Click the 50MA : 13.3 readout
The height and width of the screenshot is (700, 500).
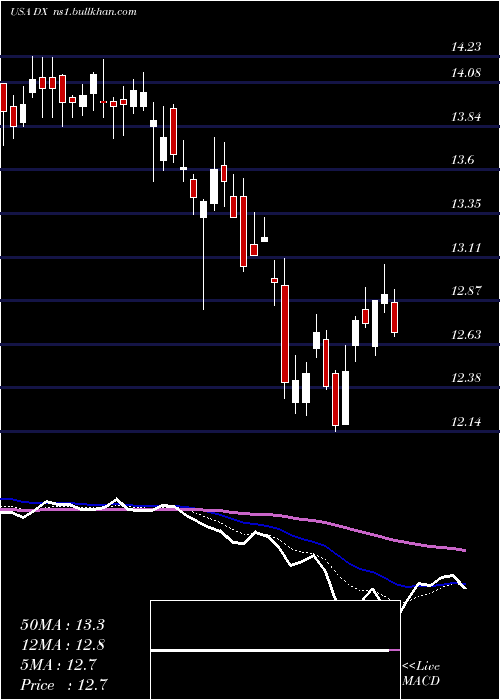tap(62, 625)
